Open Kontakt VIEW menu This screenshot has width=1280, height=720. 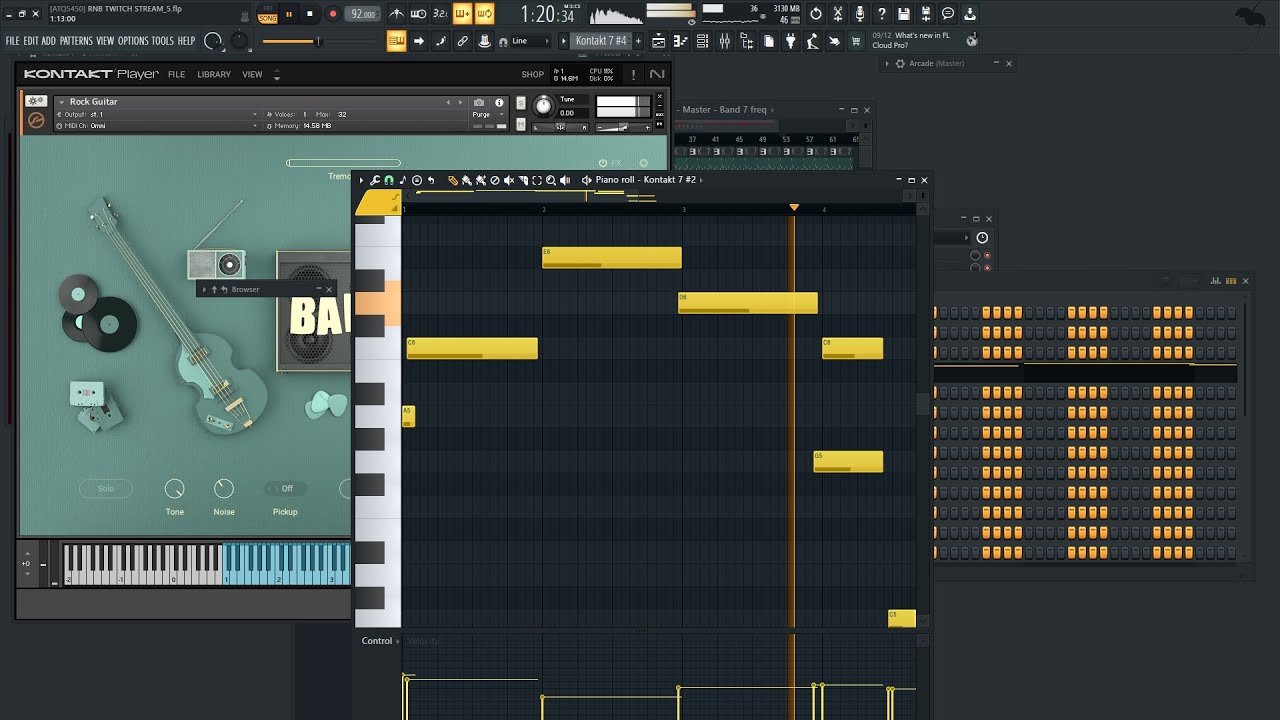(252, 74)
